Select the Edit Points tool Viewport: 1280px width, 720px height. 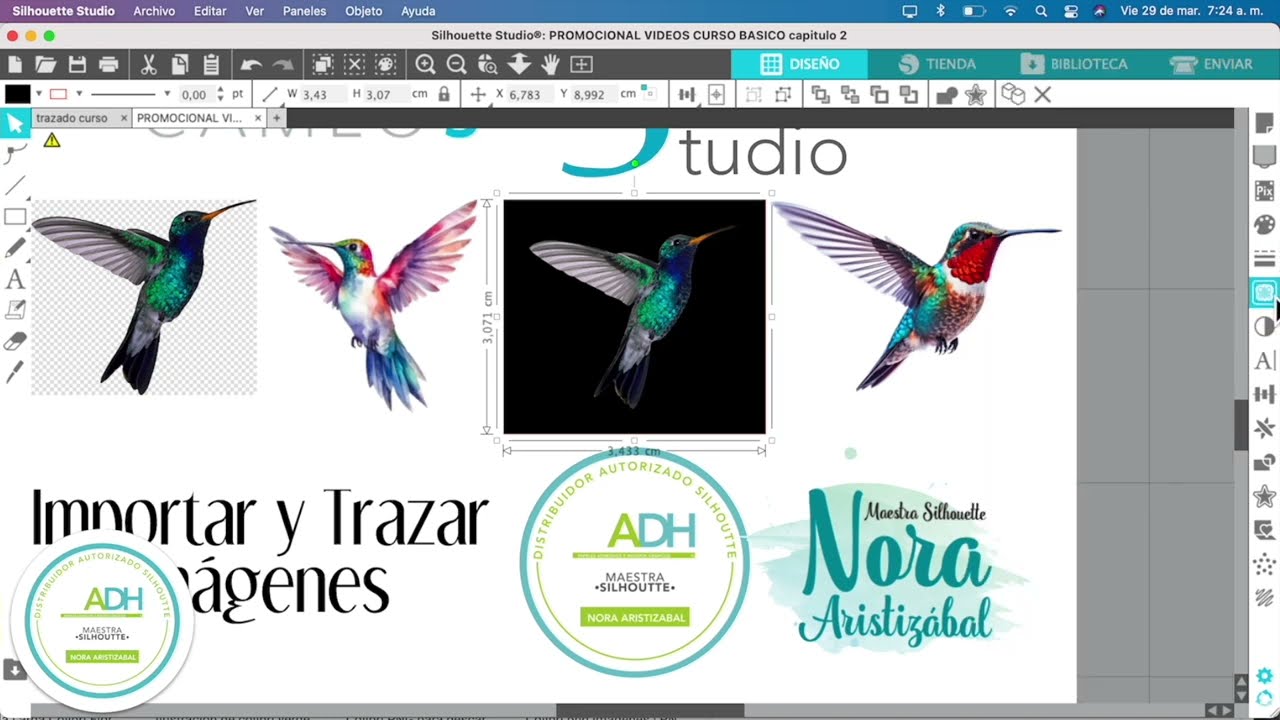tap(15, 155)
